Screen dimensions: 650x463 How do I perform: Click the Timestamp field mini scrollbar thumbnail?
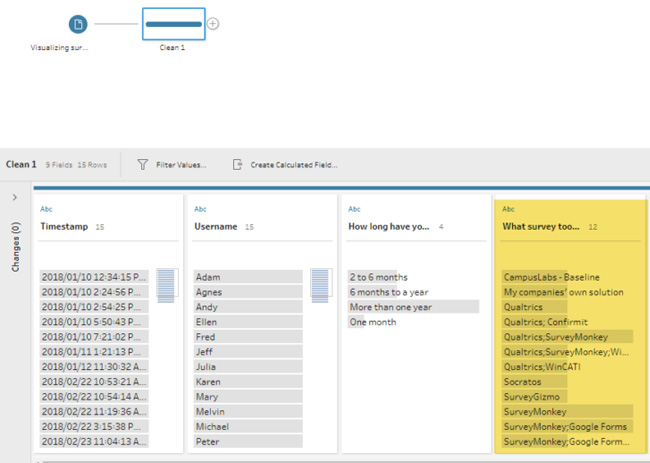[x=166, y=284]
